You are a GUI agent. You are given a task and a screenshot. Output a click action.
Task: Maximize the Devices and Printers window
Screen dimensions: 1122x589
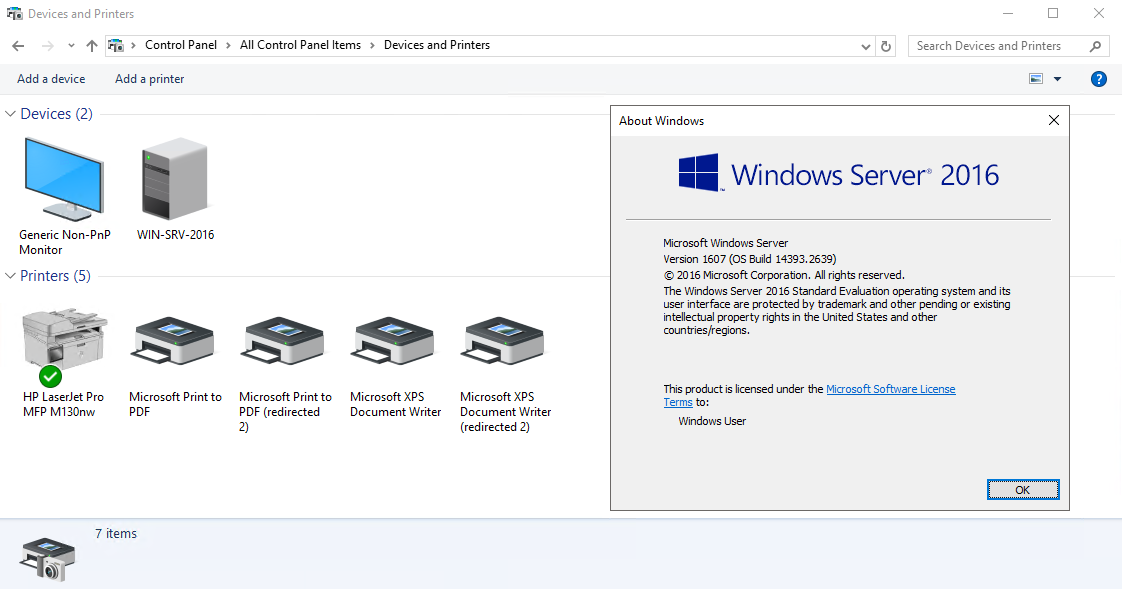1053,14
